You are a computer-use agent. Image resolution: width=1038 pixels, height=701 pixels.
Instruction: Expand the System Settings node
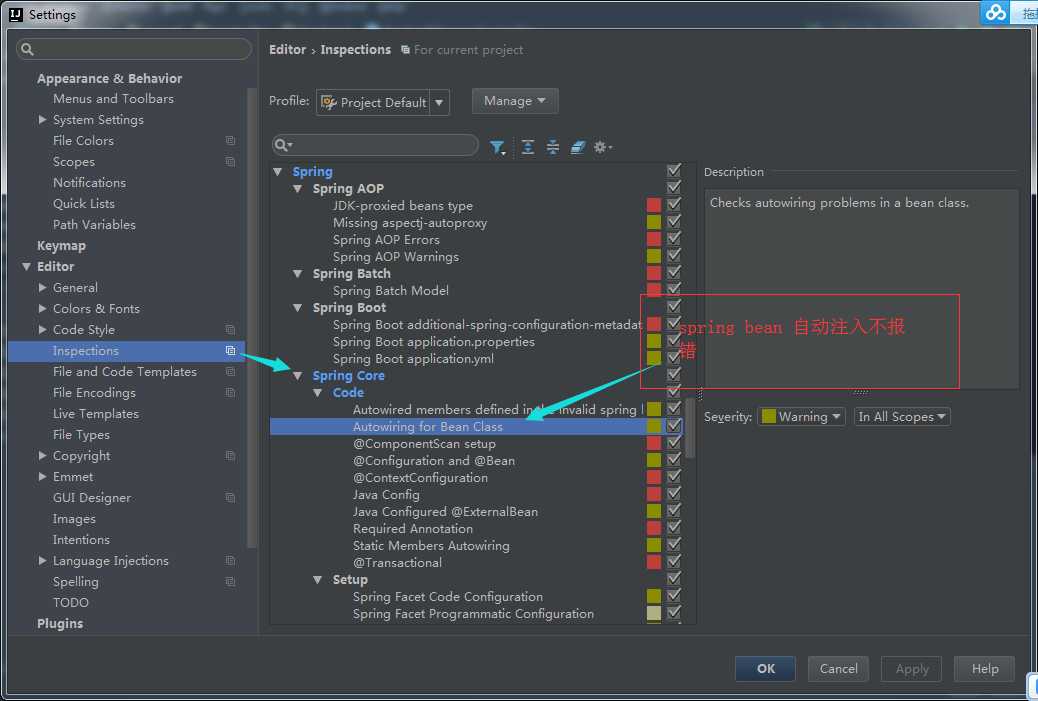click(x=42, y=119)
